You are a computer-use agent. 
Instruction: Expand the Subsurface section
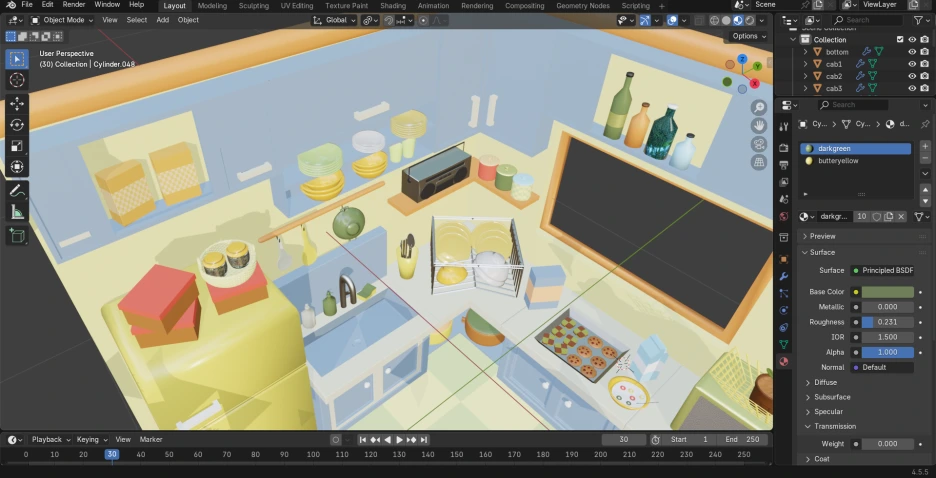[x=832, y=397]
